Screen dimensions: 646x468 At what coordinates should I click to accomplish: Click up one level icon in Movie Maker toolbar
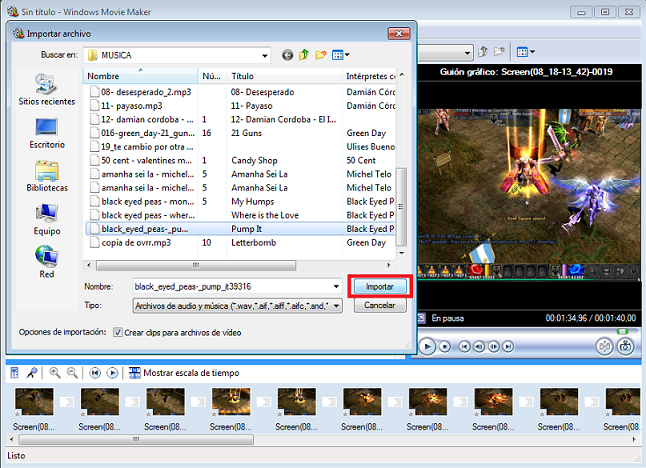click(x=483, y=52)
